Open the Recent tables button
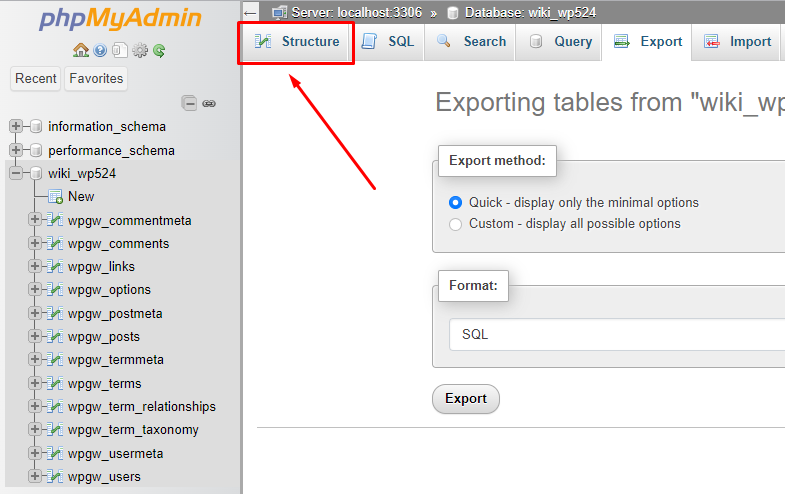This screenshot has height=494, width=785. [x=36, y=79]
